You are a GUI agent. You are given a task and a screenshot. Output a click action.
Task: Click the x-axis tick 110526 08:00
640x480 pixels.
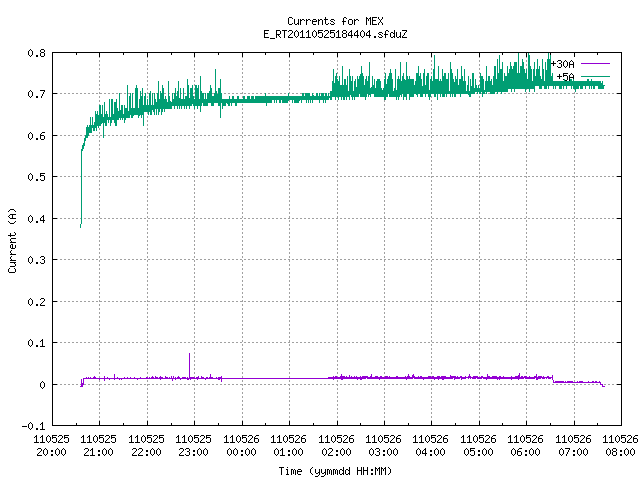point(620,446)
